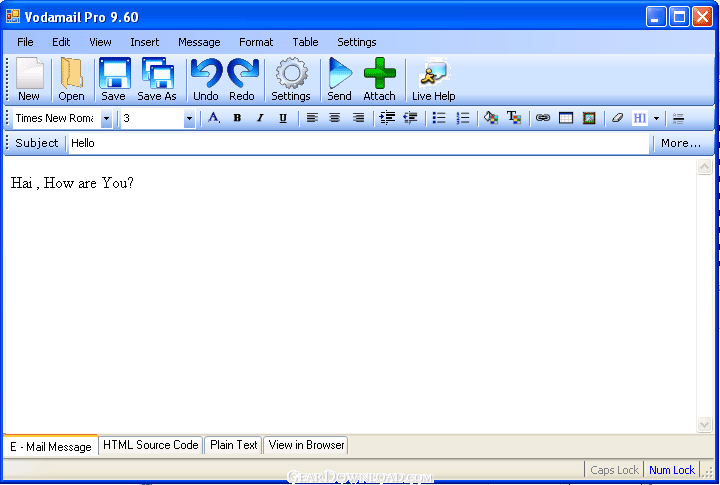Open the Table menu
The width and height of the screenshot is (720, 485).
[x=305, y=42]
